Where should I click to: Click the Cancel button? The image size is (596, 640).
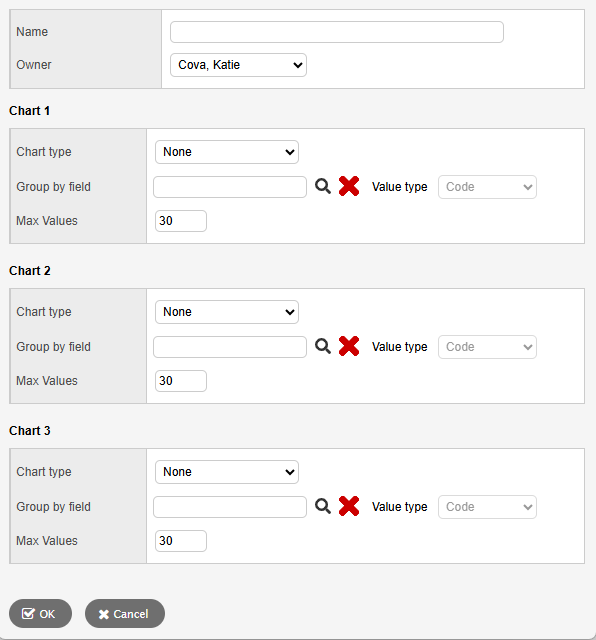125,613
